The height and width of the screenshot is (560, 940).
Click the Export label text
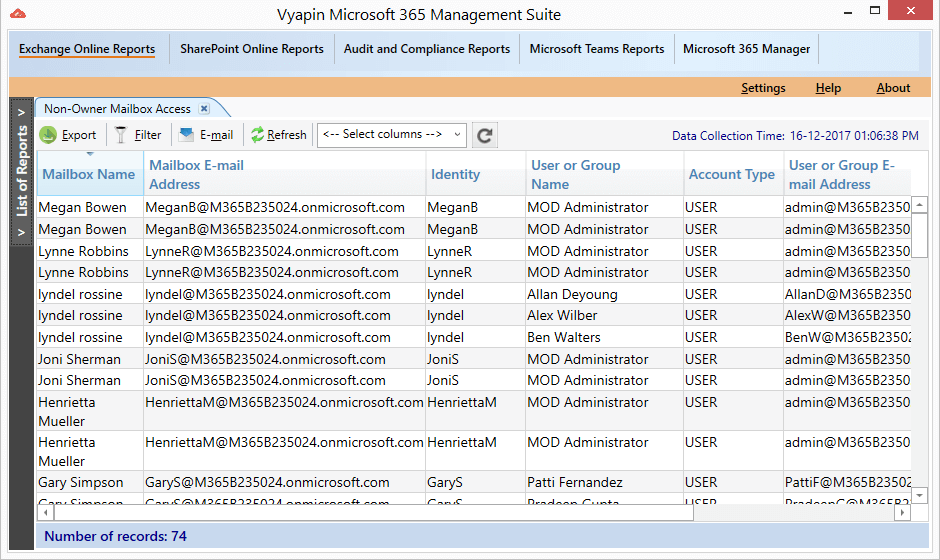pyautogui.click(x=79, y=136)
